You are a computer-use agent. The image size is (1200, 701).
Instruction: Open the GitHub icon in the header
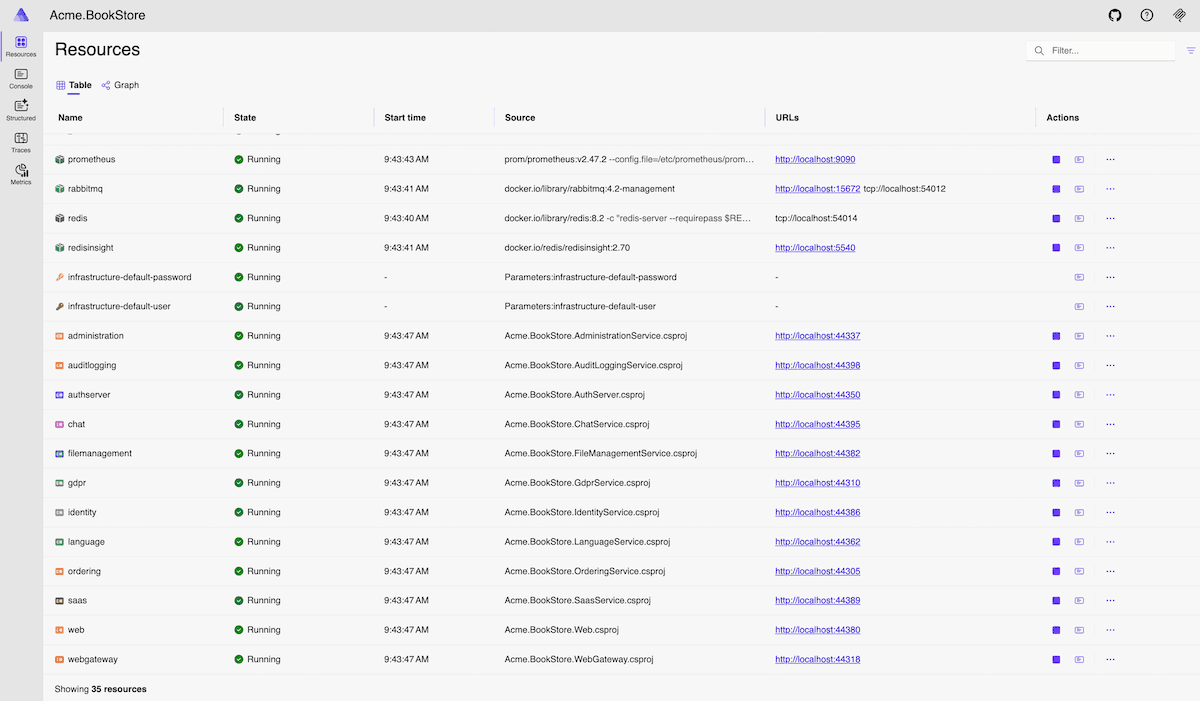point(1115,15)
